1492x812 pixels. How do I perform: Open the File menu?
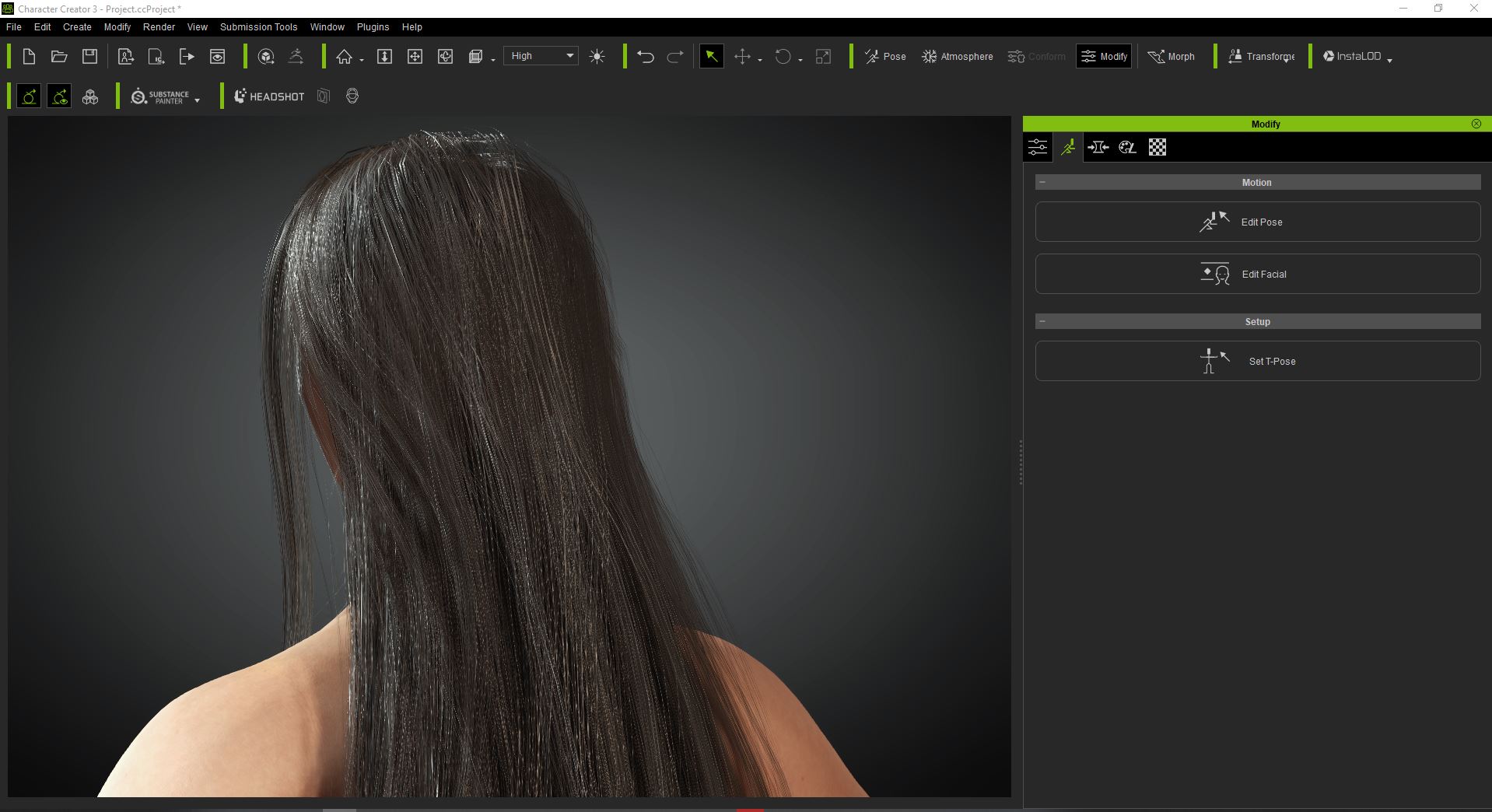pos(14,26)
